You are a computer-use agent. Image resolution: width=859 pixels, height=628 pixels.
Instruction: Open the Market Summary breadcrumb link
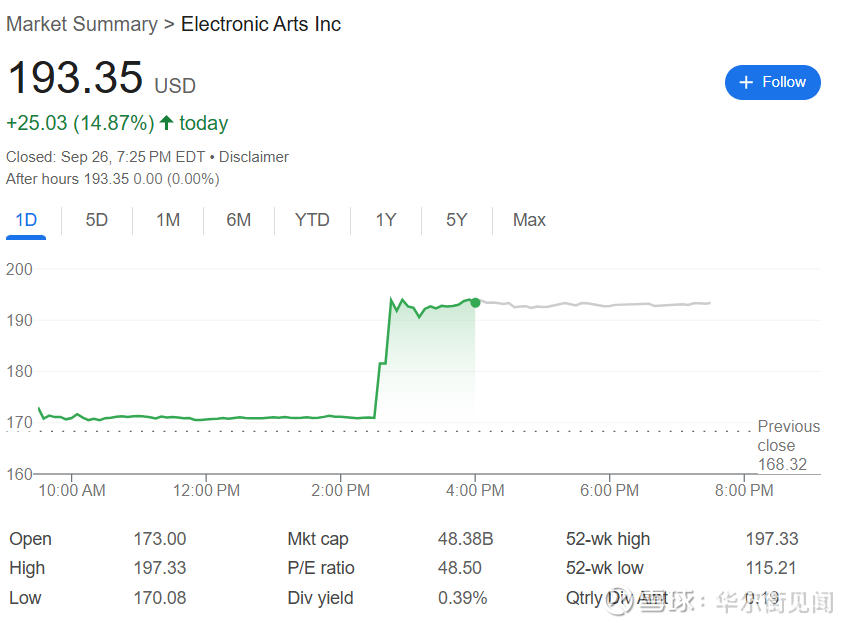(82, 24)
